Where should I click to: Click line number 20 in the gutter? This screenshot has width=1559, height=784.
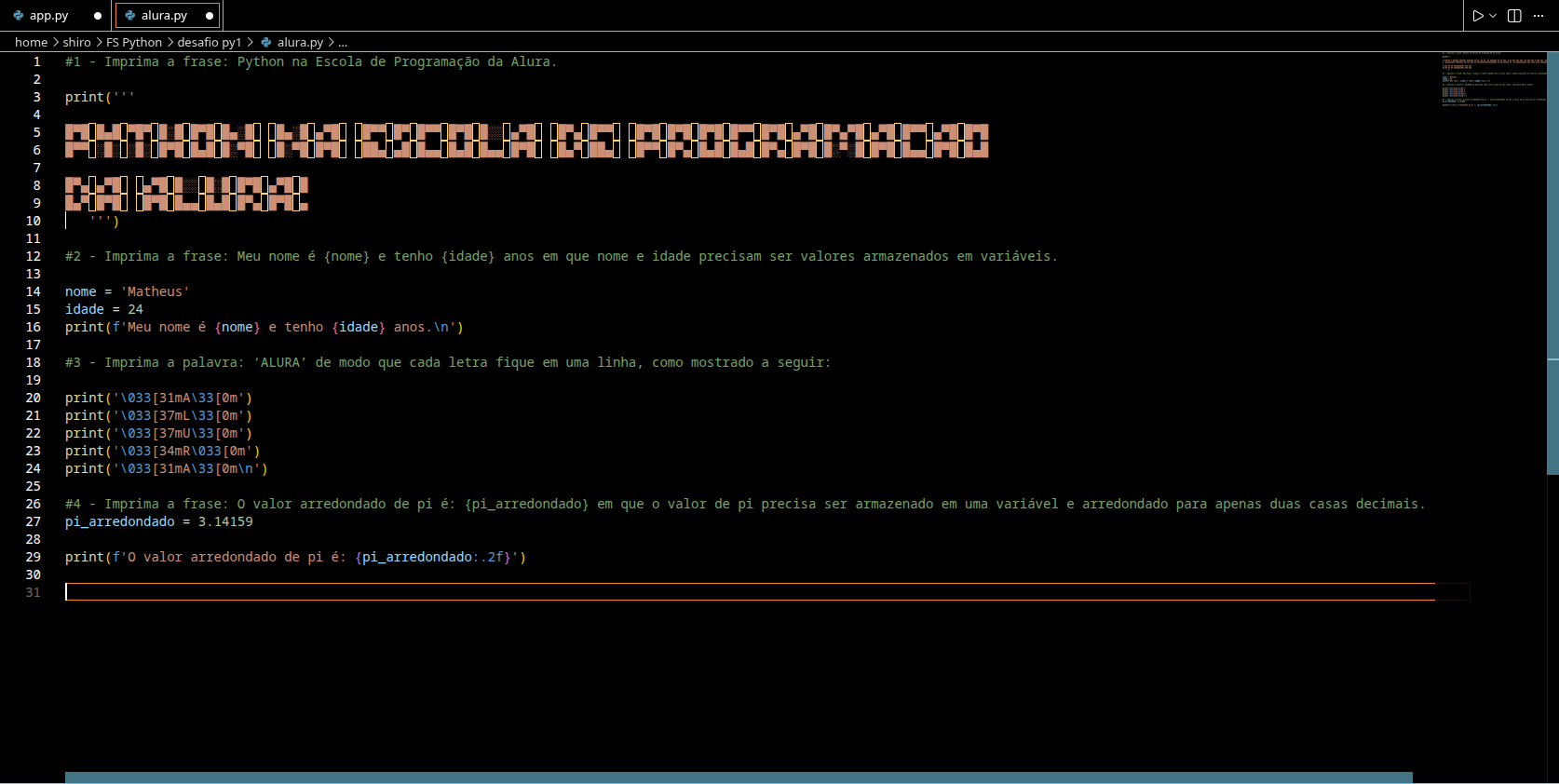click(x=34, y=398)
